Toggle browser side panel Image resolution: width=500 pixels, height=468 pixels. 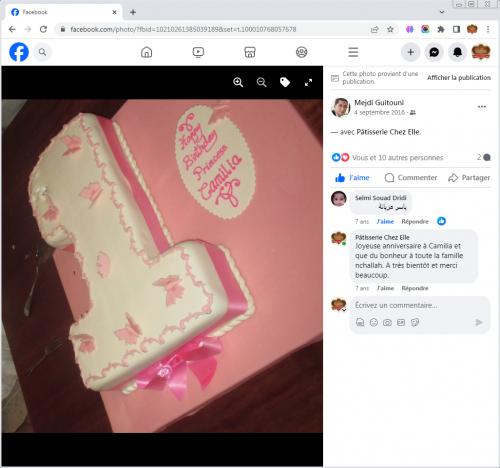point(456,29)
